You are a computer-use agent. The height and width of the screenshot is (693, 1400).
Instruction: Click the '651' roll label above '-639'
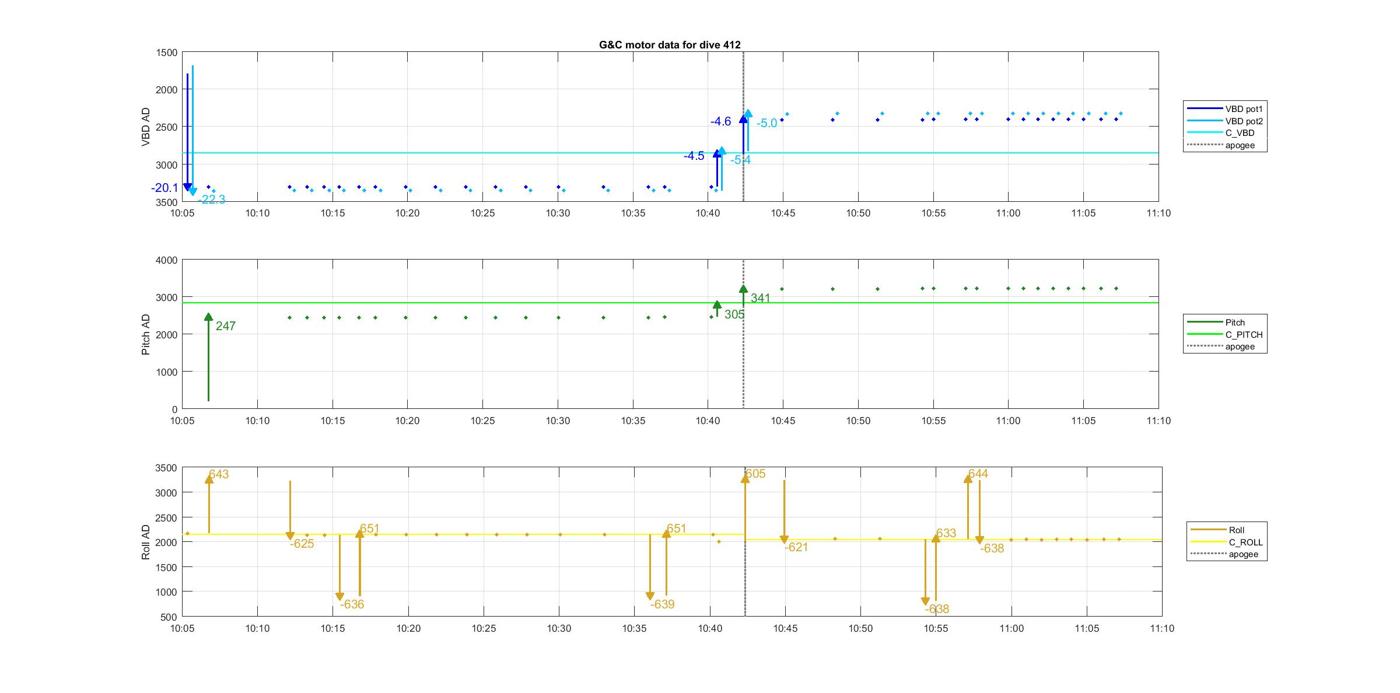(677, 529)
